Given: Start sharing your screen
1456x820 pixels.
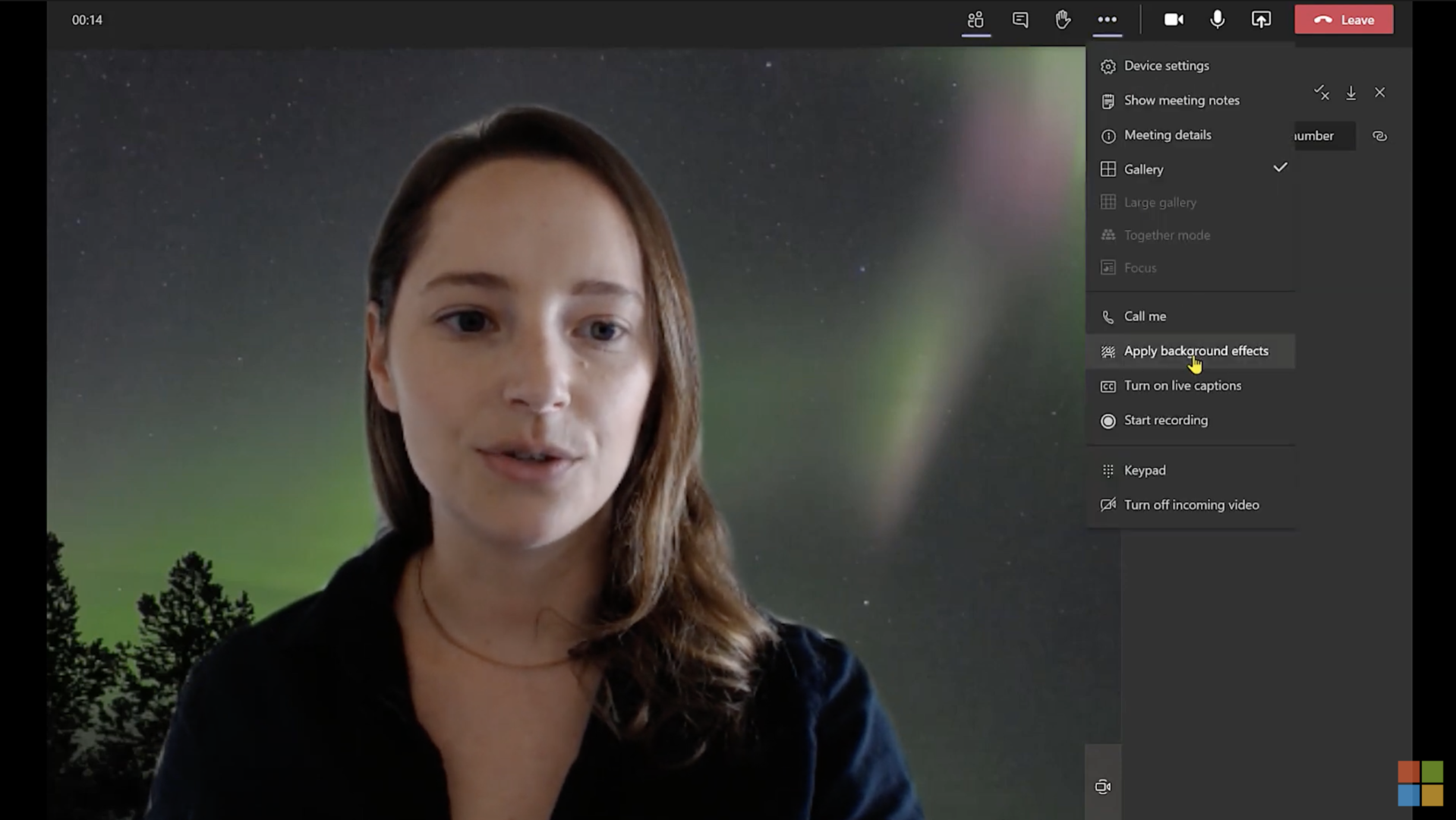Looking at the screenshot, I should click(1261, 19).
